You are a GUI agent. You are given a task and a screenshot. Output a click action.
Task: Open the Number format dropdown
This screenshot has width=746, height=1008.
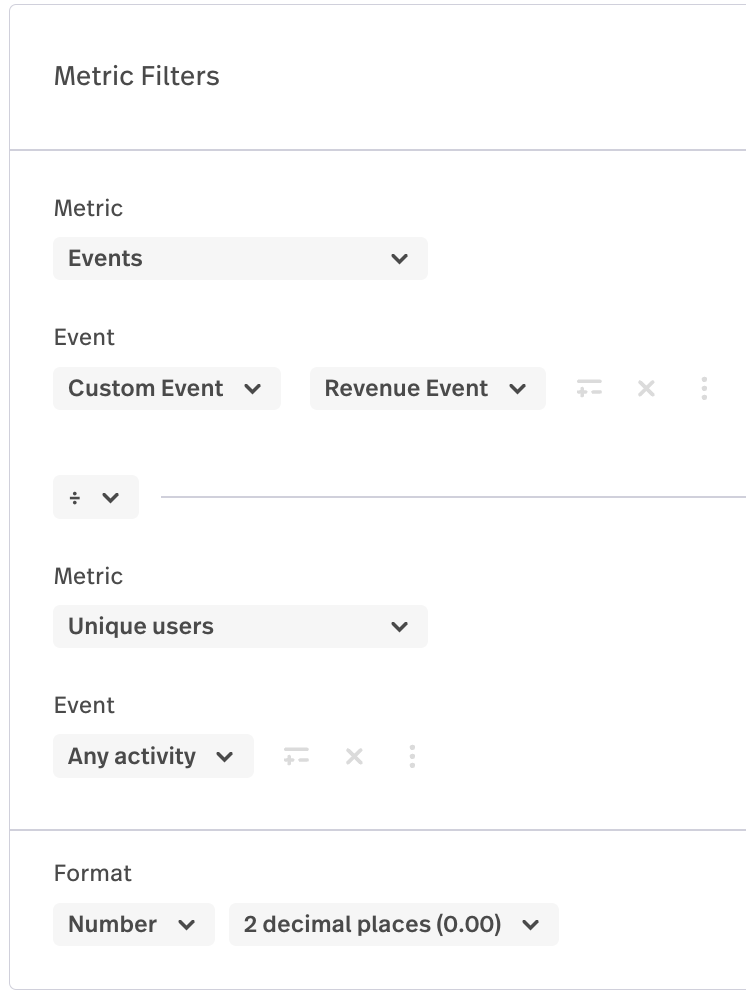pos(133,924)
